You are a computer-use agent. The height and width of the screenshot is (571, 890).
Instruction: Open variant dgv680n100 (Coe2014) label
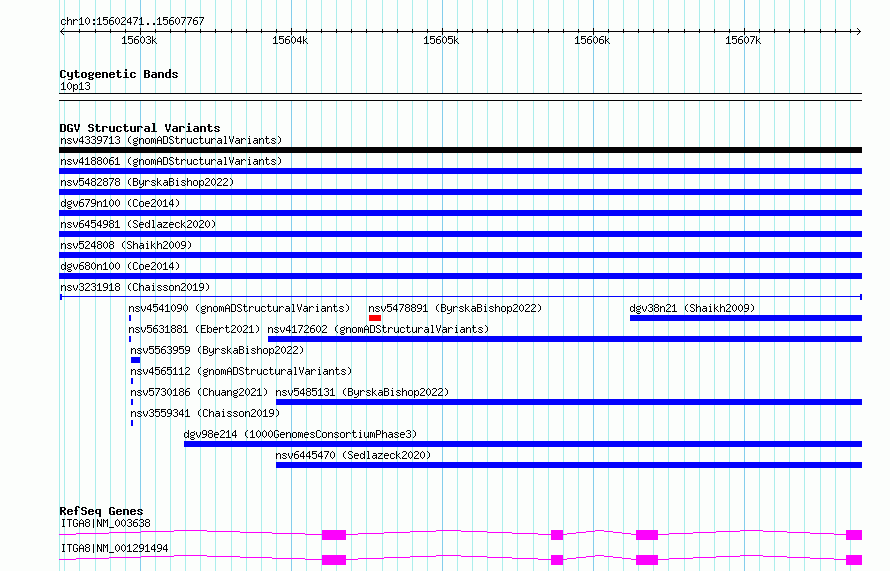point(120,266)
